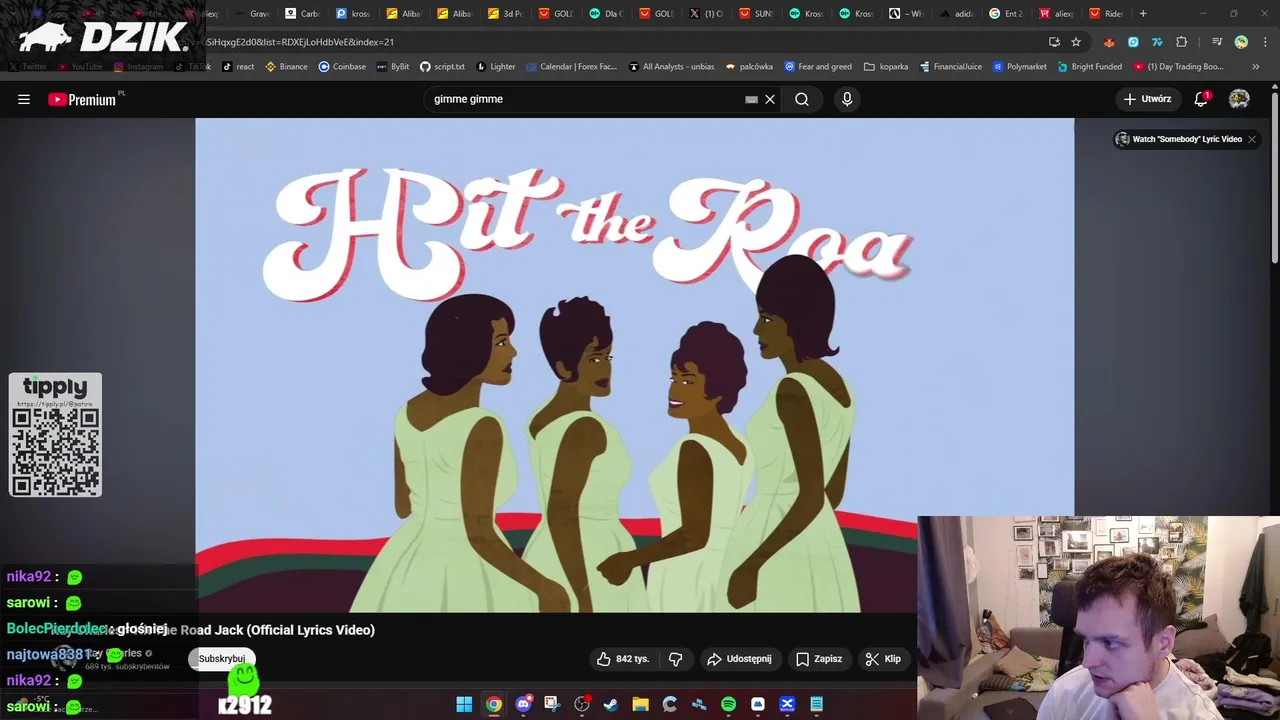
Task: Switch to the 'adida' browser tab
Action: click(x=957, y=14)
